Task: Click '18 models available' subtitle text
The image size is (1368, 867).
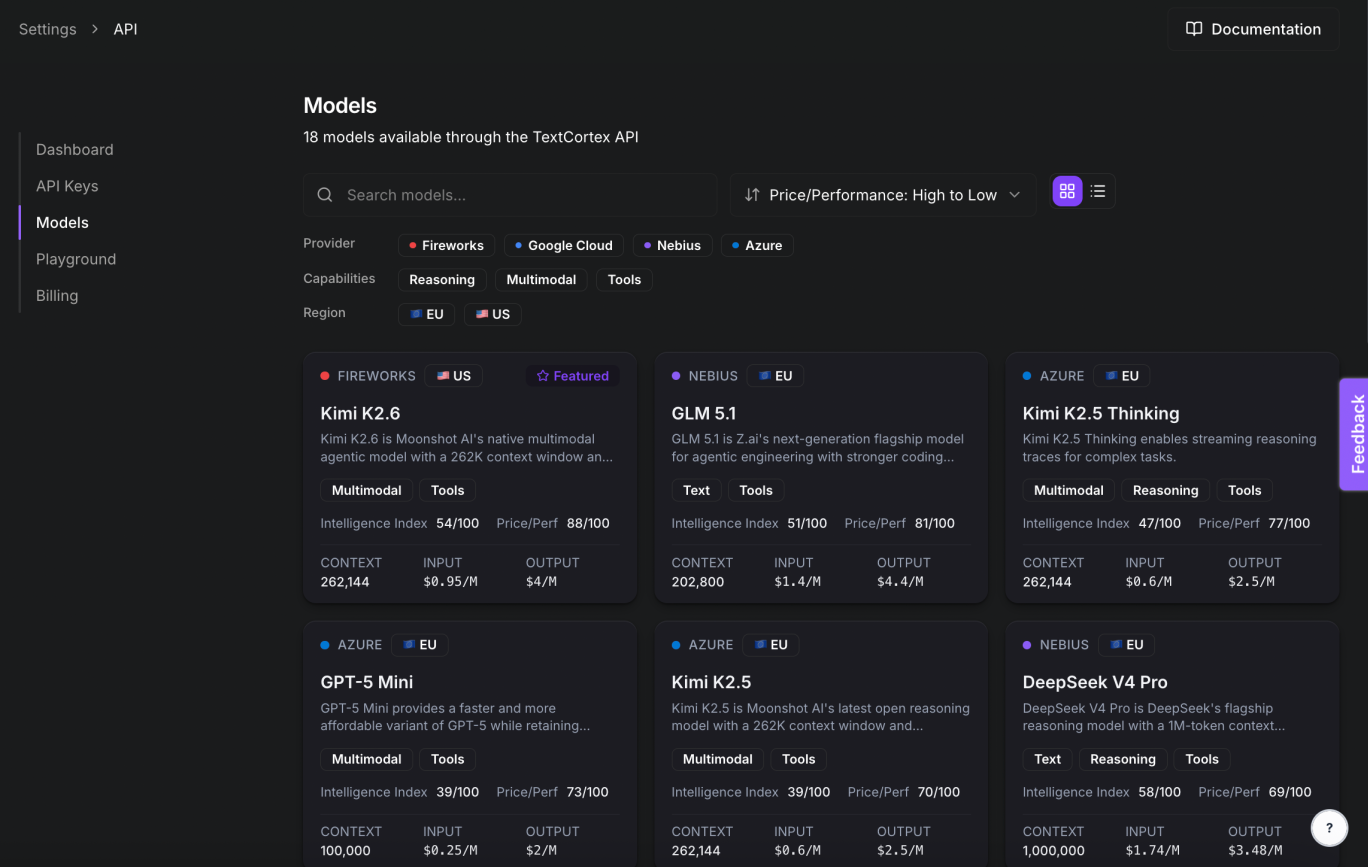Action: [x=471, y=137]
